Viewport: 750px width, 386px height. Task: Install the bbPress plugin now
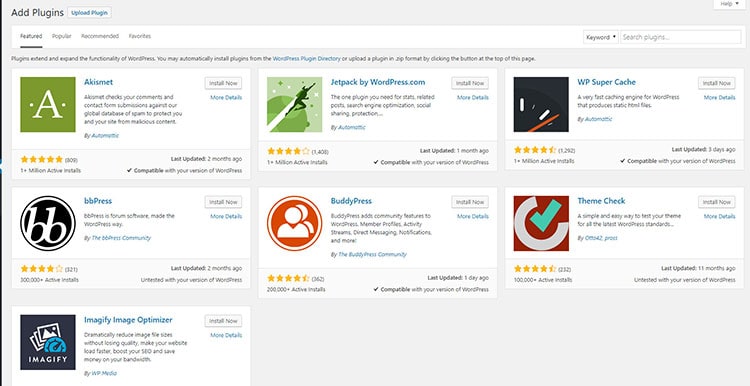[x=223, y=202]
